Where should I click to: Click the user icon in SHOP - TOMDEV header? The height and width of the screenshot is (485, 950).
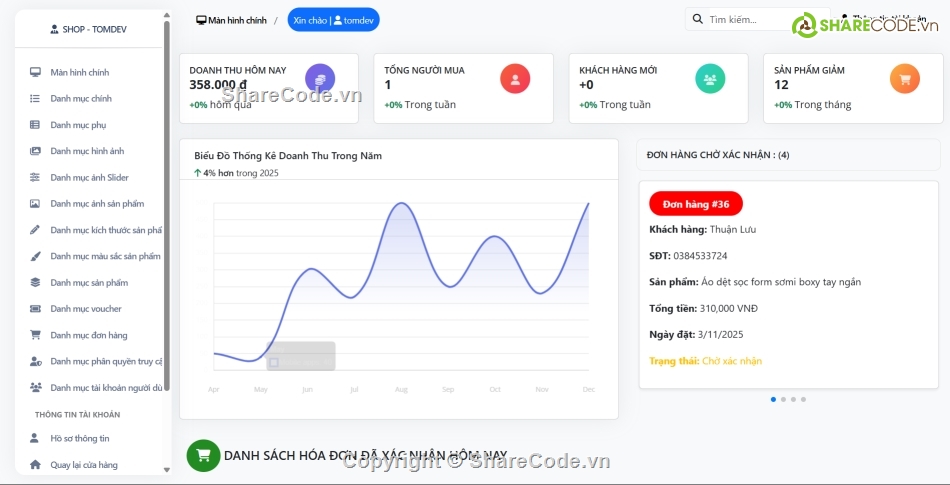click(x=55, y=29)
